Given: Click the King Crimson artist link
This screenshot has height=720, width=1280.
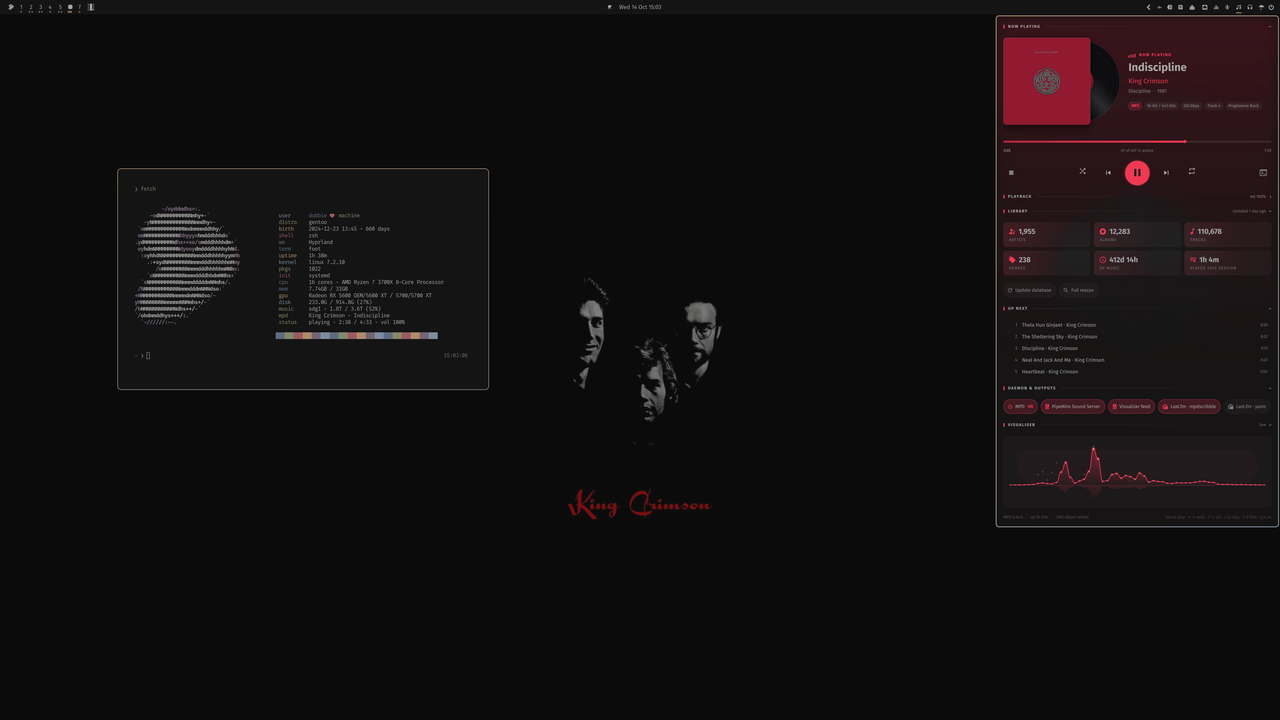Looking at the screenshot, I should (1148, 81).
